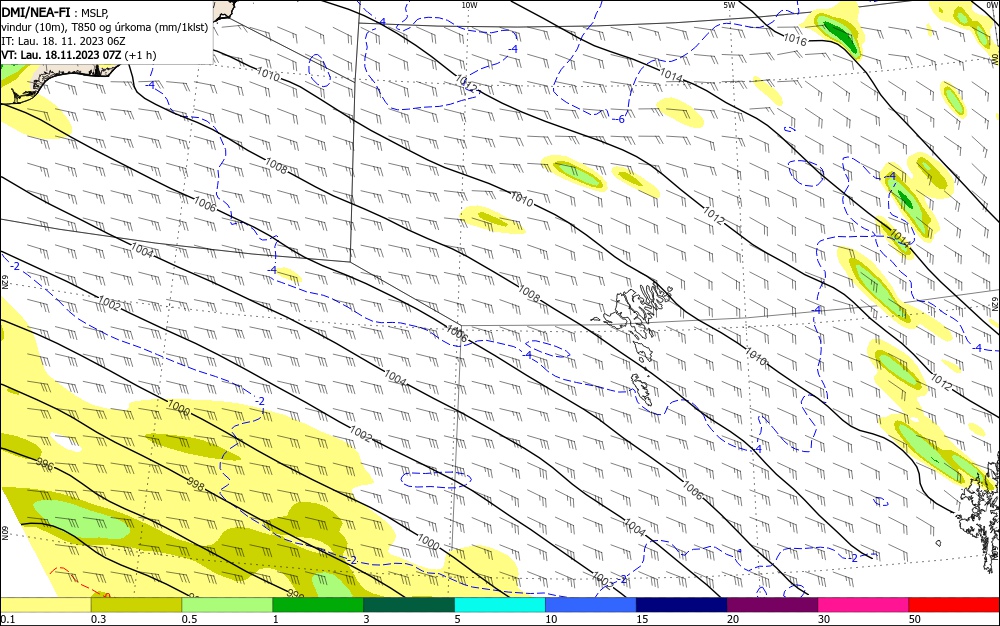The width and height of the screenshot is (1000, 626).
Task: Select the red 50 mm legend swatch
Action: (x=954, y=605)
